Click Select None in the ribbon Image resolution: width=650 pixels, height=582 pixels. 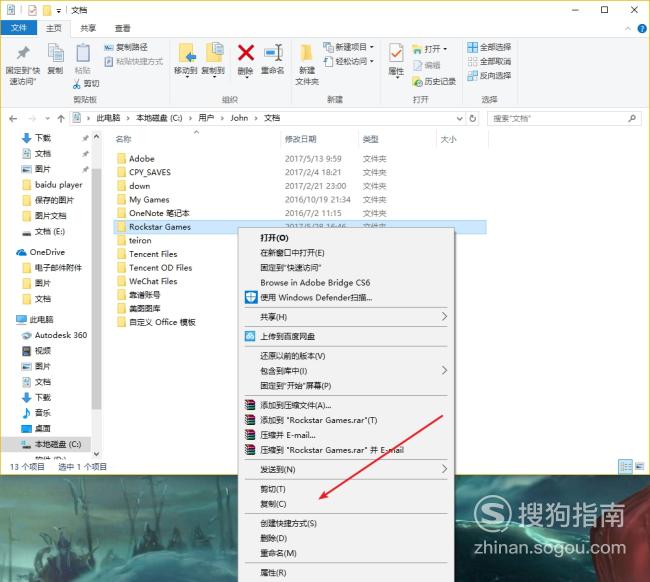pos(489,61)
